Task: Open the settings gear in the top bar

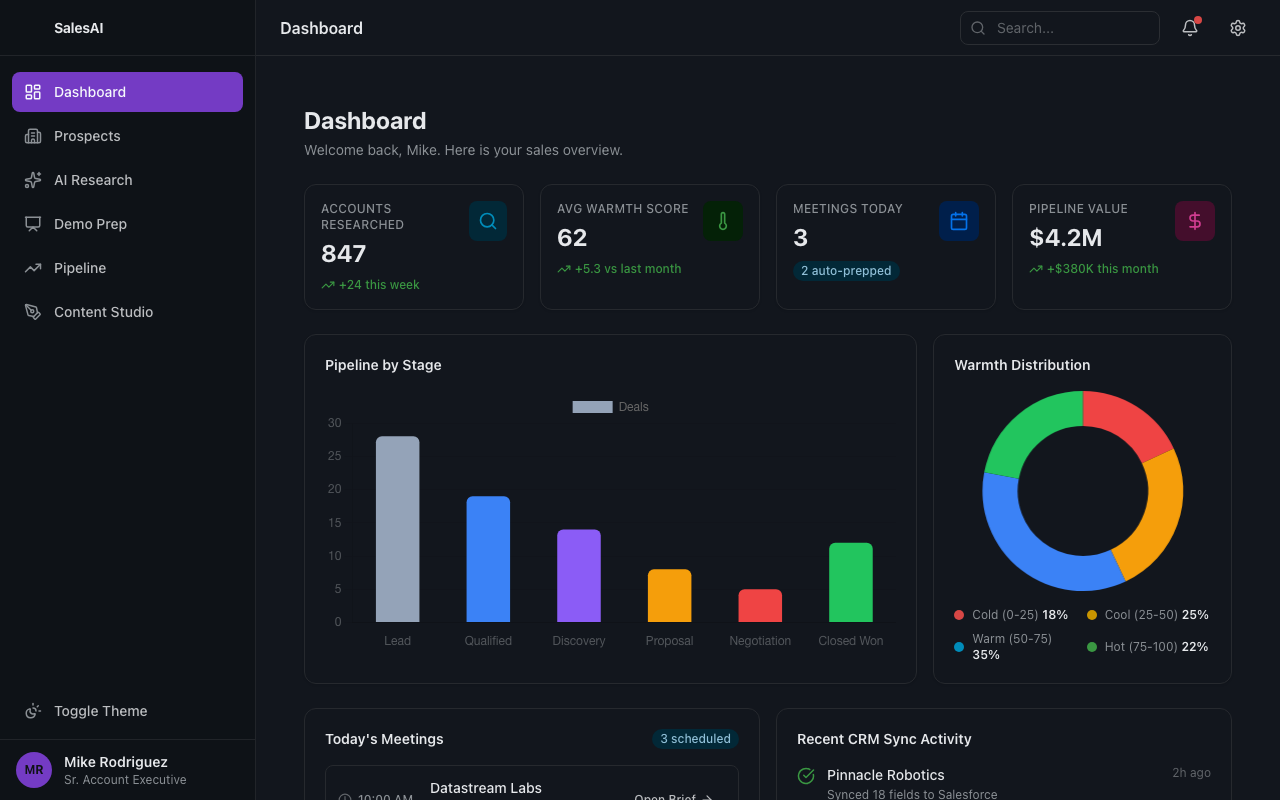Action: (1238, 28)
